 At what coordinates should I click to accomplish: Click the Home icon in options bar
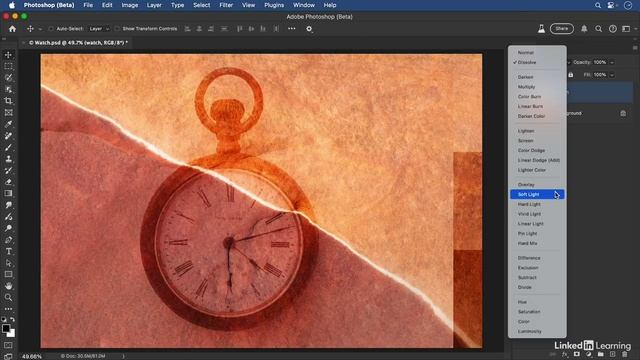[12, 29]
